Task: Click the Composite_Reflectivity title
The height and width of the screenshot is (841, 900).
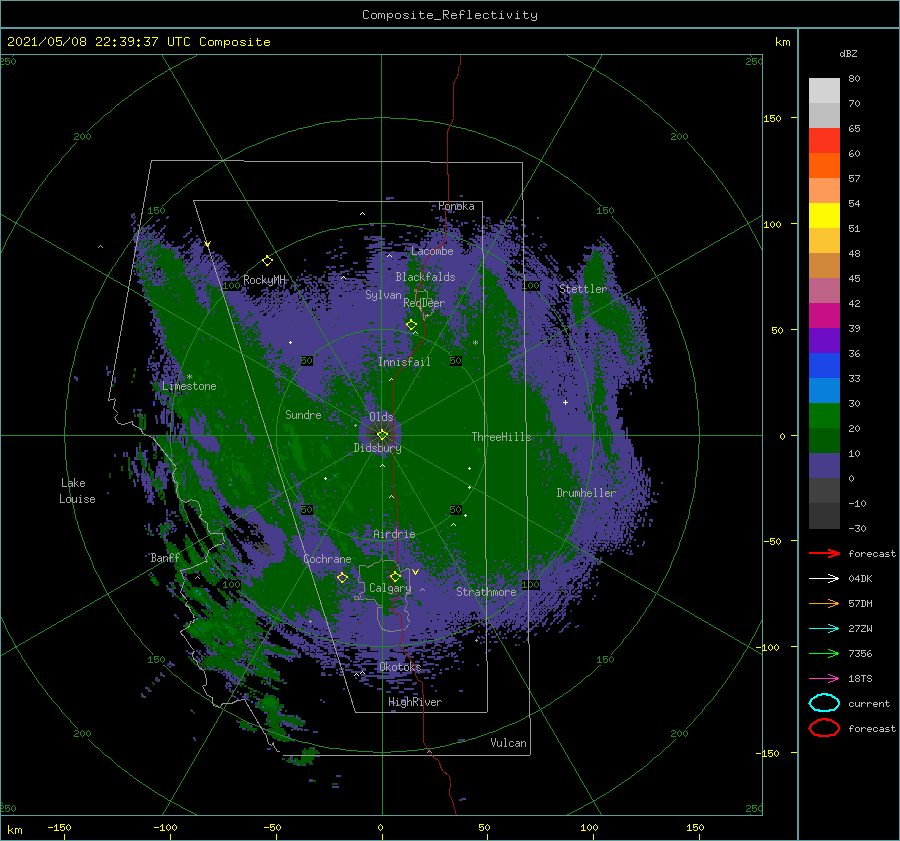Action: click(449, 15)
